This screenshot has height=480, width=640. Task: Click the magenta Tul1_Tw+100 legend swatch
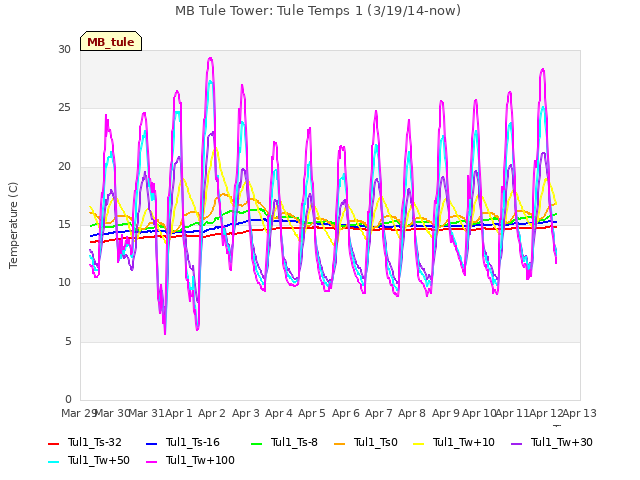coord(151,461)
